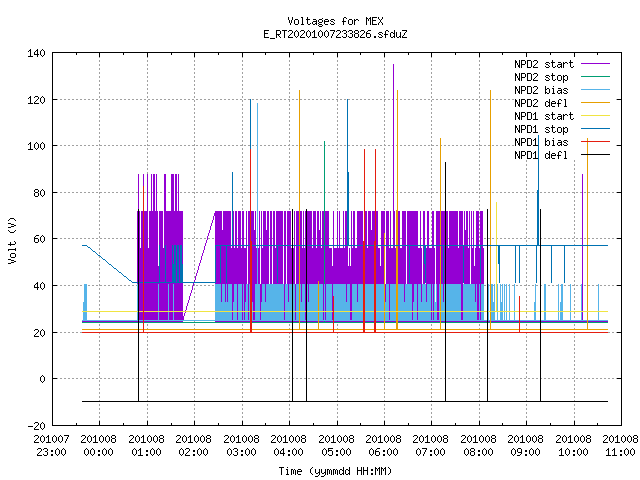Image resolution: width=640 pixels, height=480 pixels.
Task: Click the red NPD1 bias legend line
Action: (595, 142)
